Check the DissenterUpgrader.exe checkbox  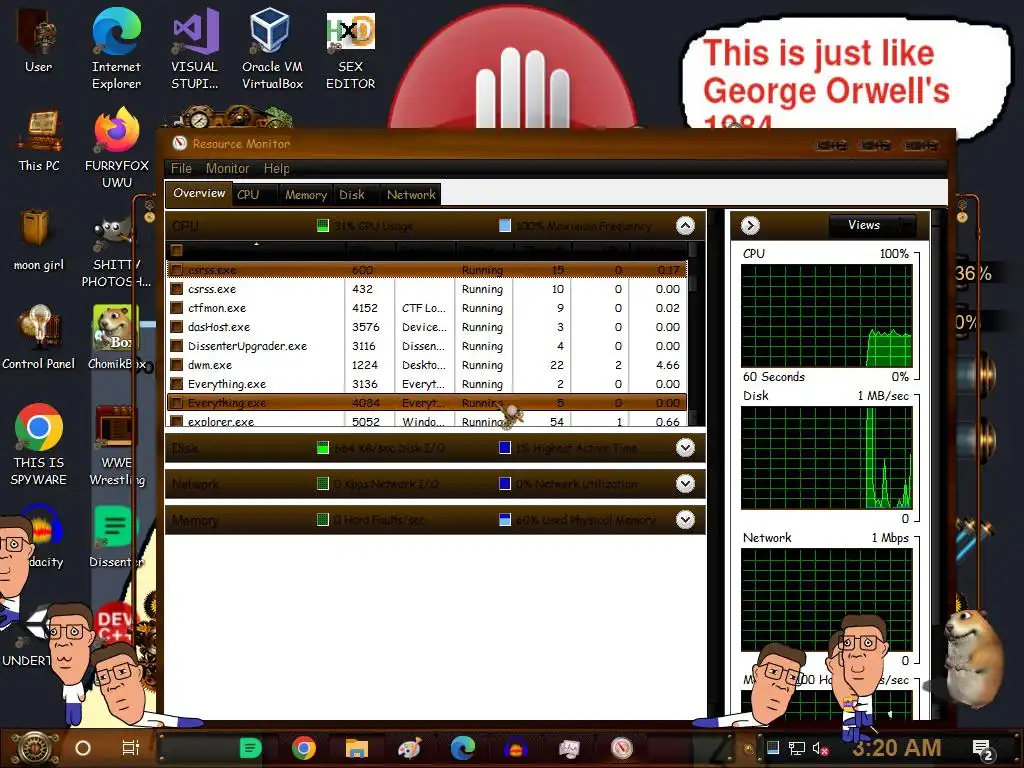coord(176,345)
